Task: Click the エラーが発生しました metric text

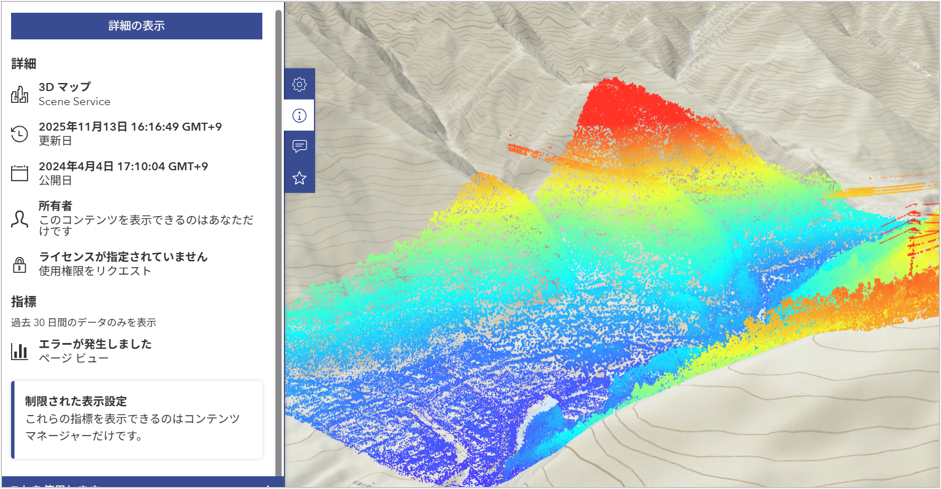Action: pyautogui.click(x=95, y=343)
